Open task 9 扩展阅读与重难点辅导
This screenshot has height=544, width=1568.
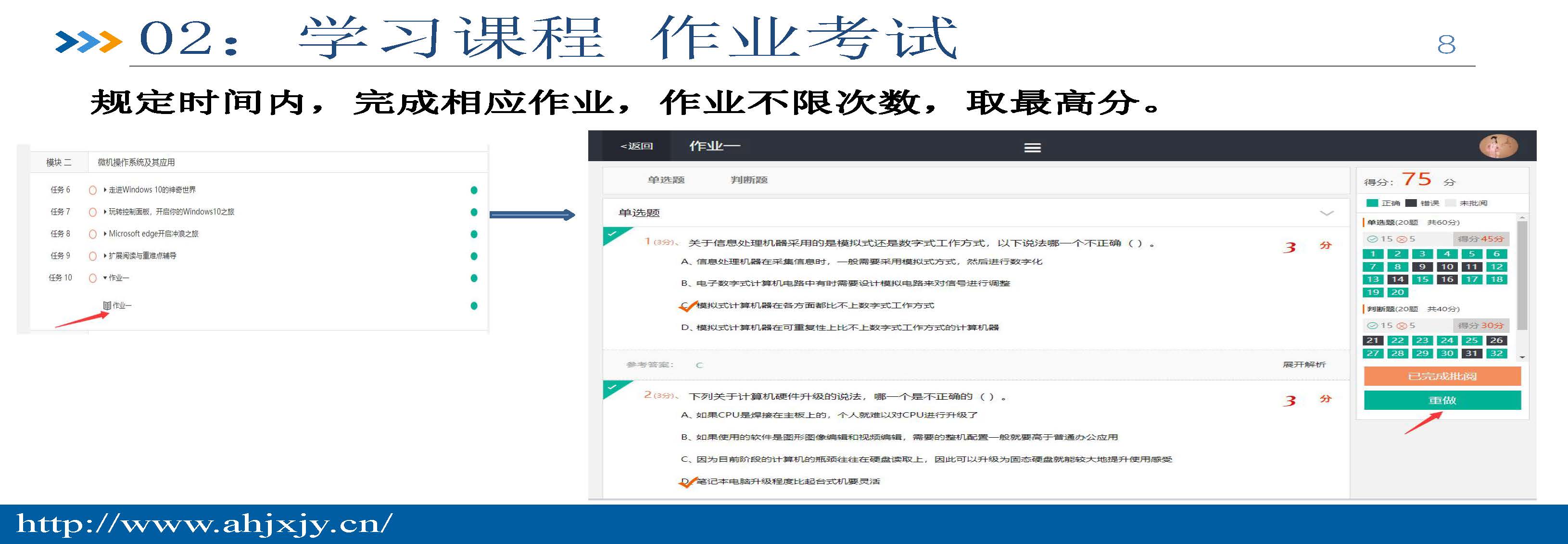(142, 255)
